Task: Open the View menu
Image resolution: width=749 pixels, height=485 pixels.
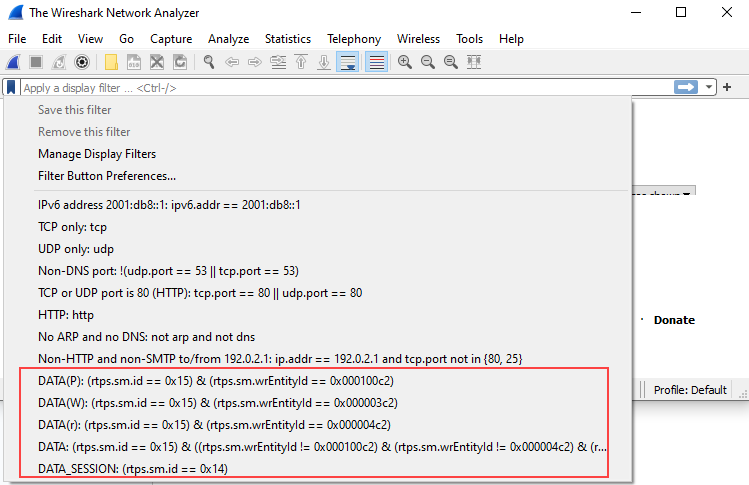Action: click(x=90, y=39)
